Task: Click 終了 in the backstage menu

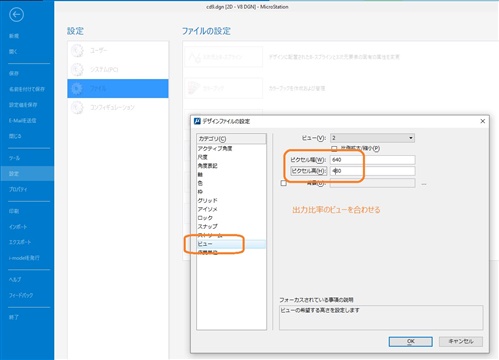Action: coord(14,317)
